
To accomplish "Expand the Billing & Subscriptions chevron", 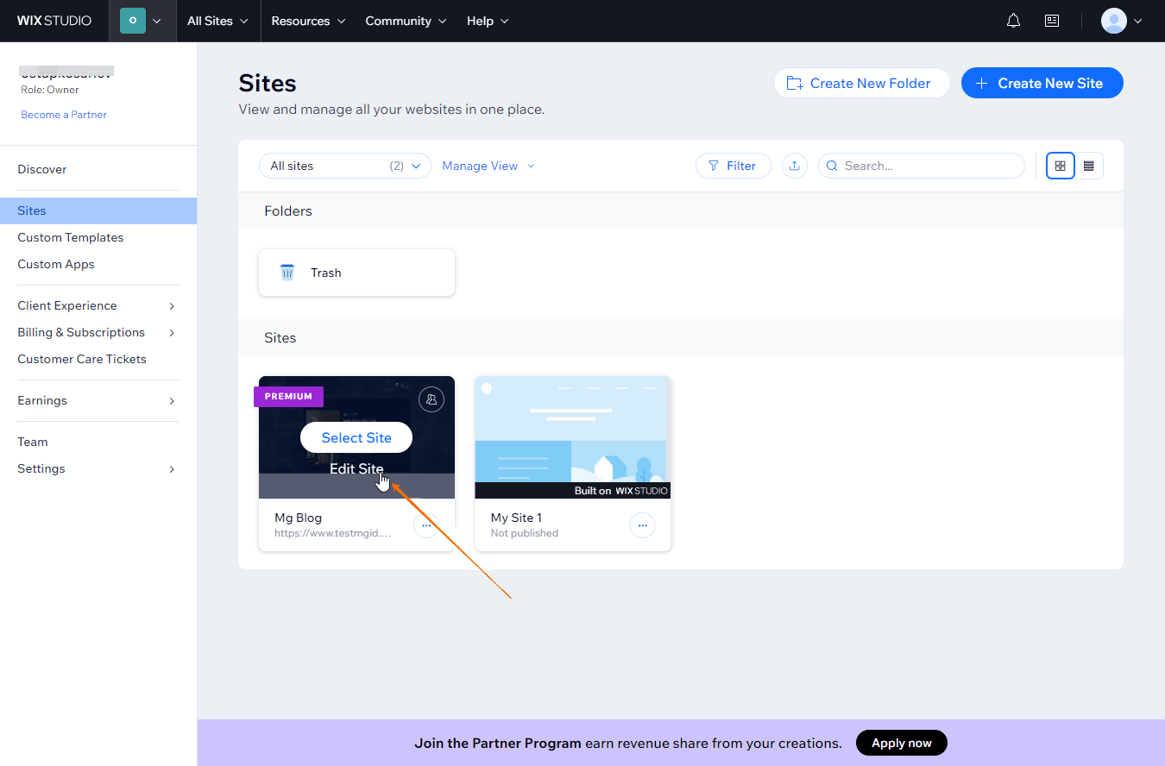I will point(171,332).
